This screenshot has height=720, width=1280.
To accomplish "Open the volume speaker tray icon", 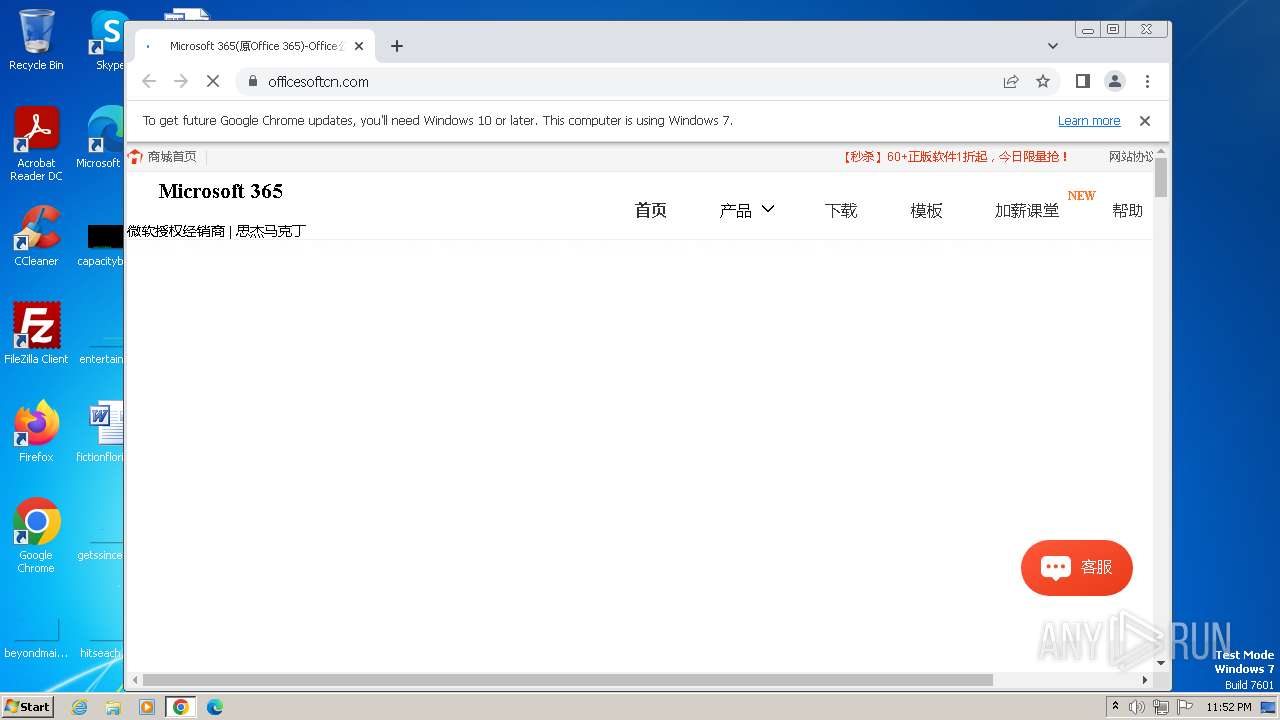I will (1137, 707).
